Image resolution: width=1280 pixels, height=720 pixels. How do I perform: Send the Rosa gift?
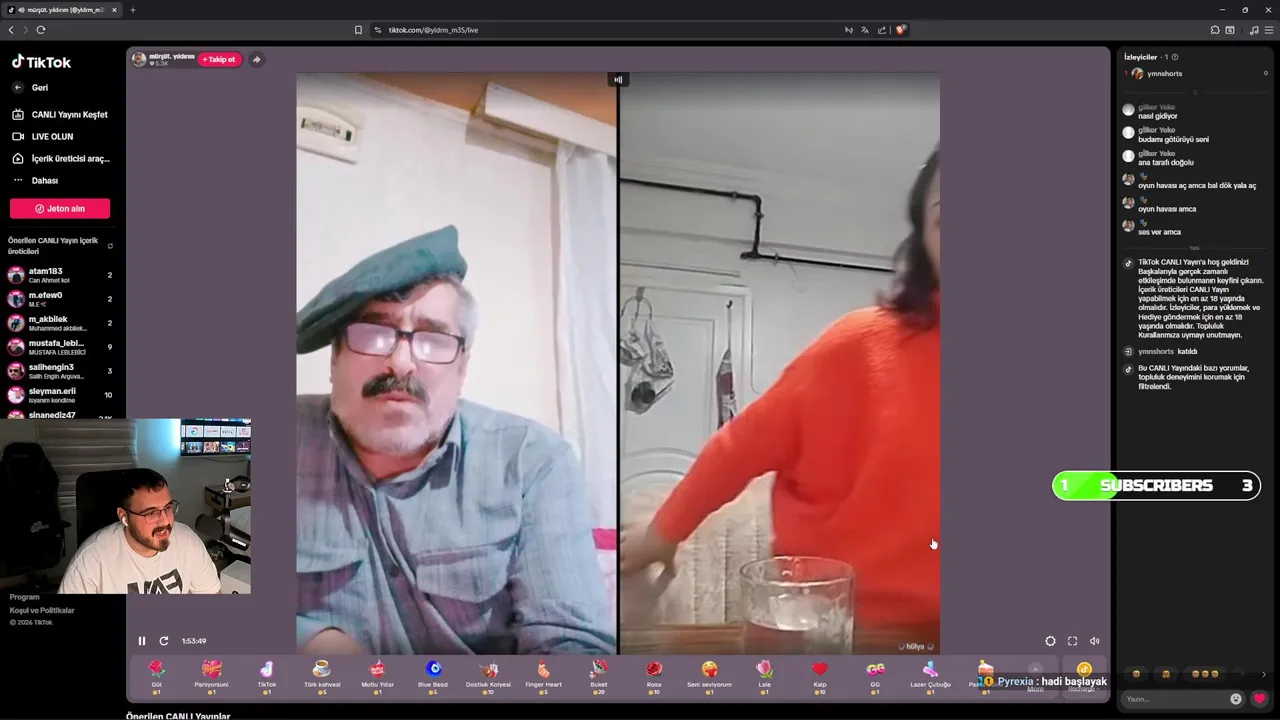tap(654, 676)
